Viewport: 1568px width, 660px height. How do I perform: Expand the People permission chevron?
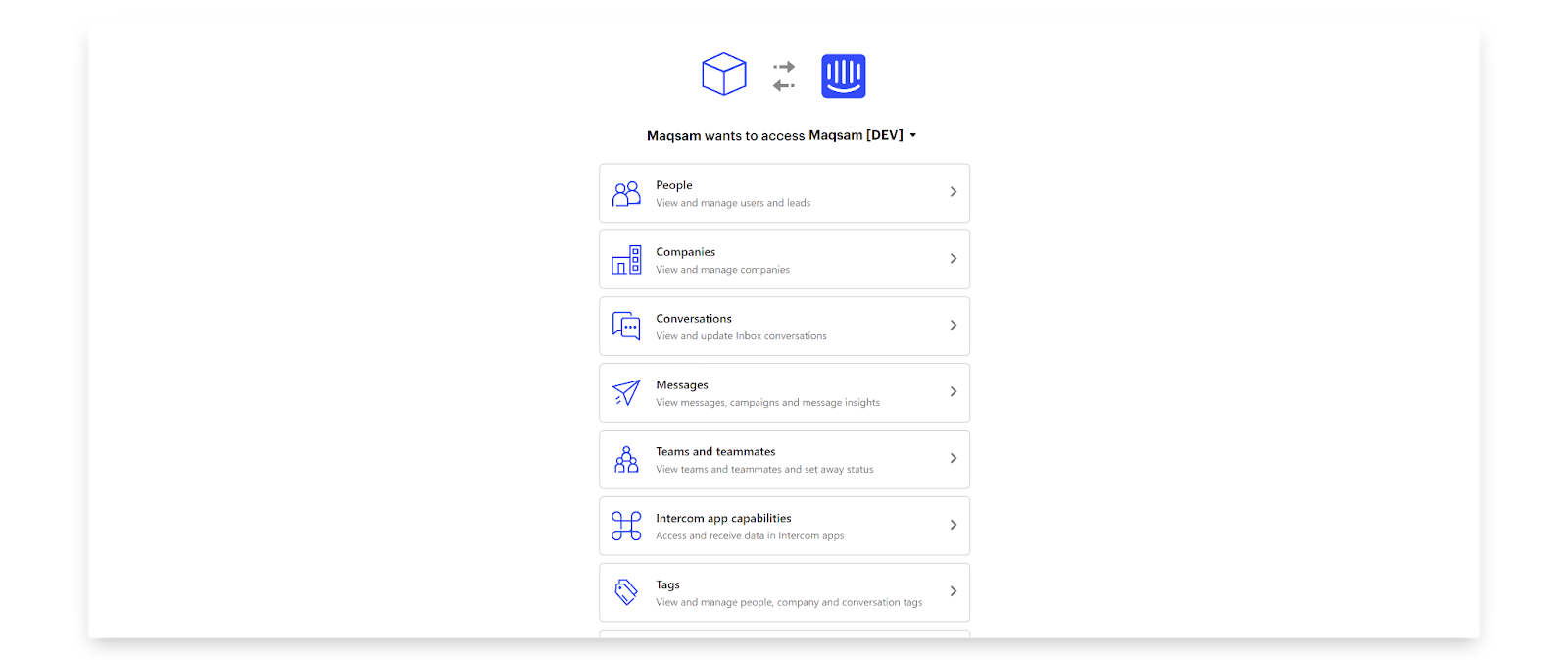[953, 192]
